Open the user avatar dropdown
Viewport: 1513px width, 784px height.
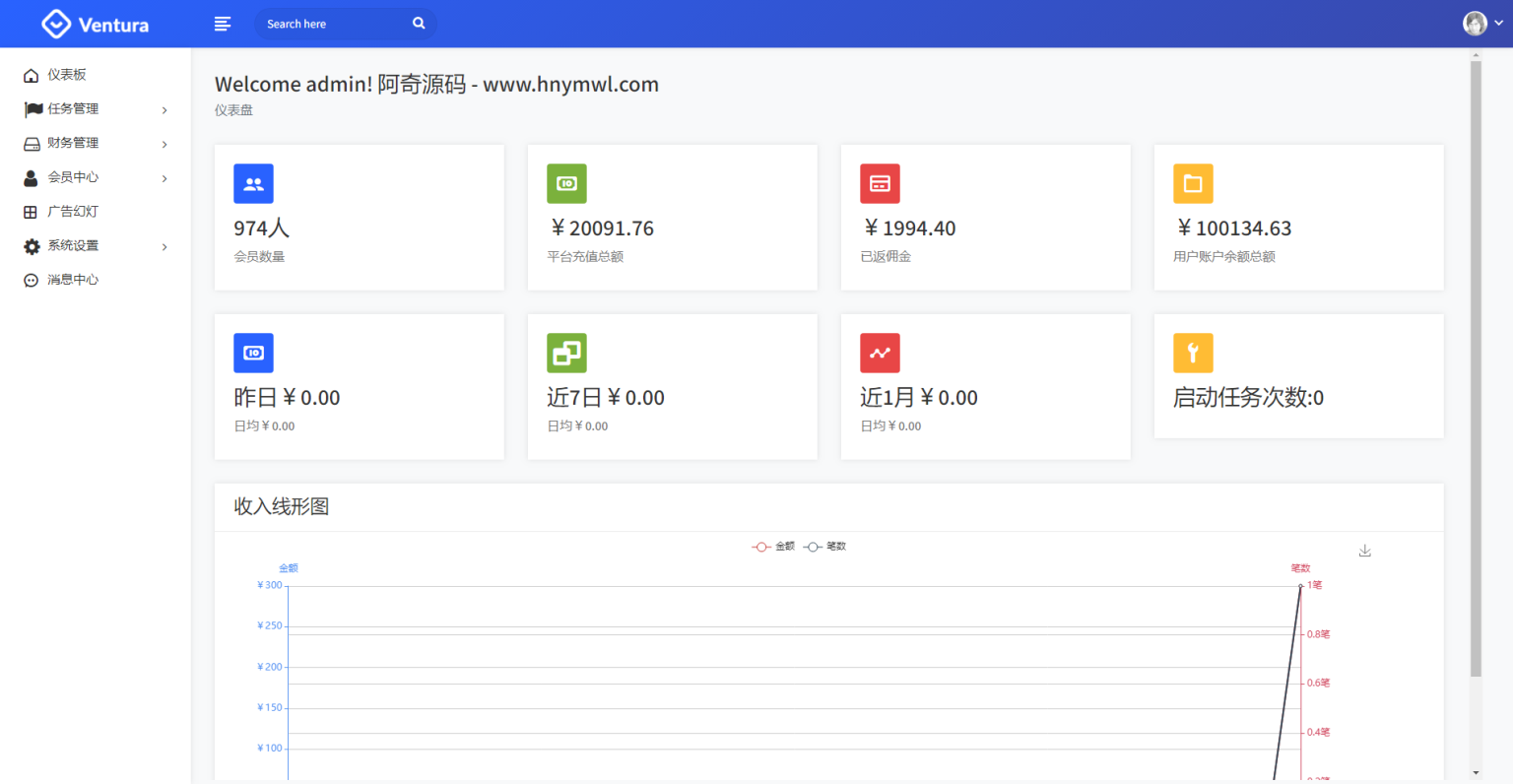(x=1475, y=22)
